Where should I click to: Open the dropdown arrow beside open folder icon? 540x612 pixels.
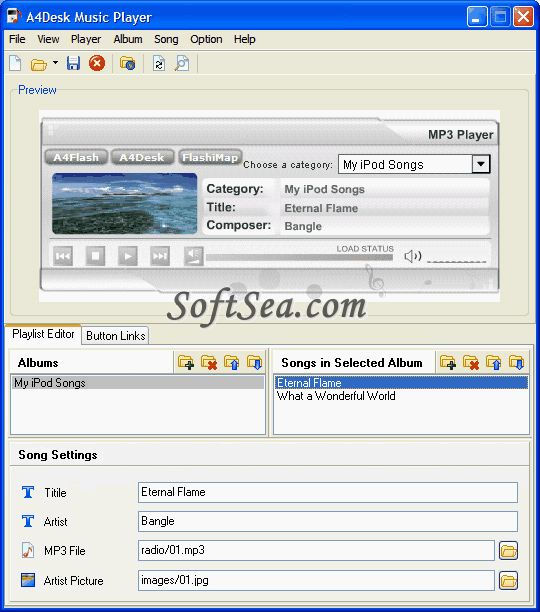(55, 63)
